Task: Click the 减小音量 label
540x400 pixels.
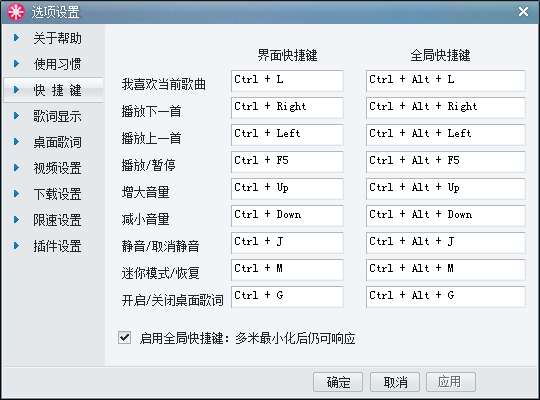Action: click(x=145, y=219)
